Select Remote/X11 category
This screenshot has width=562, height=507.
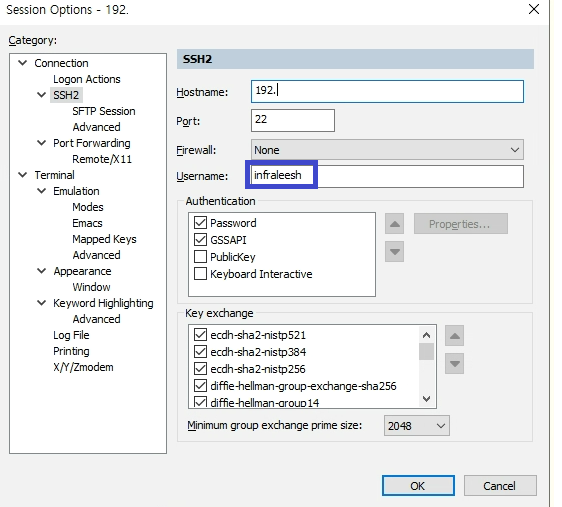pos(102,159)
